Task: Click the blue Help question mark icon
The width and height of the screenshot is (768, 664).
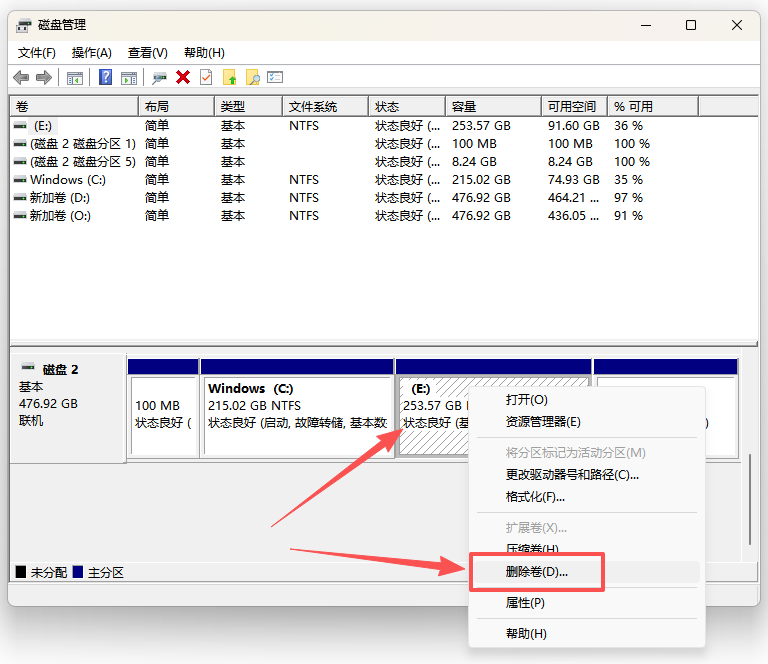Action: click(x=105, y=77)
